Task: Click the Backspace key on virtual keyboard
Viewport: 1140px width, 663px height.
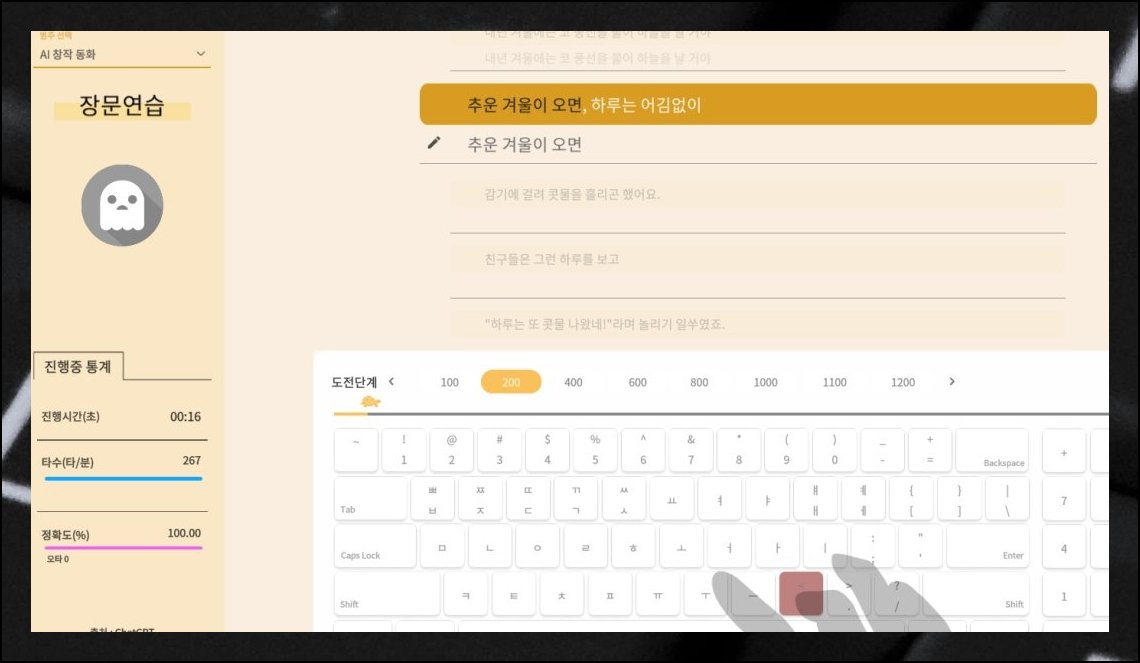Action: (992, 450)
